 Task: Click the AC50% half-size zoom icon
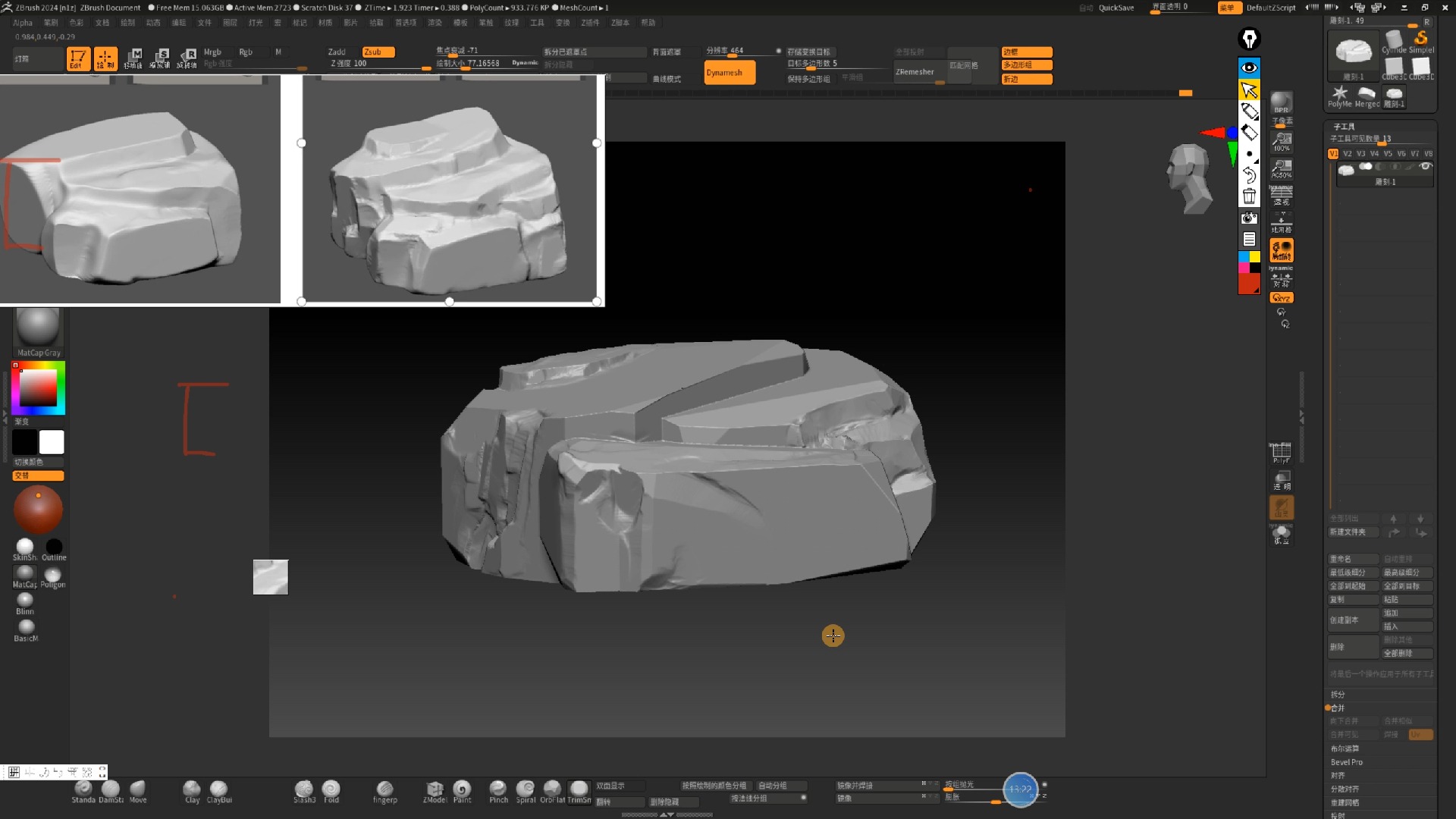1282,168
